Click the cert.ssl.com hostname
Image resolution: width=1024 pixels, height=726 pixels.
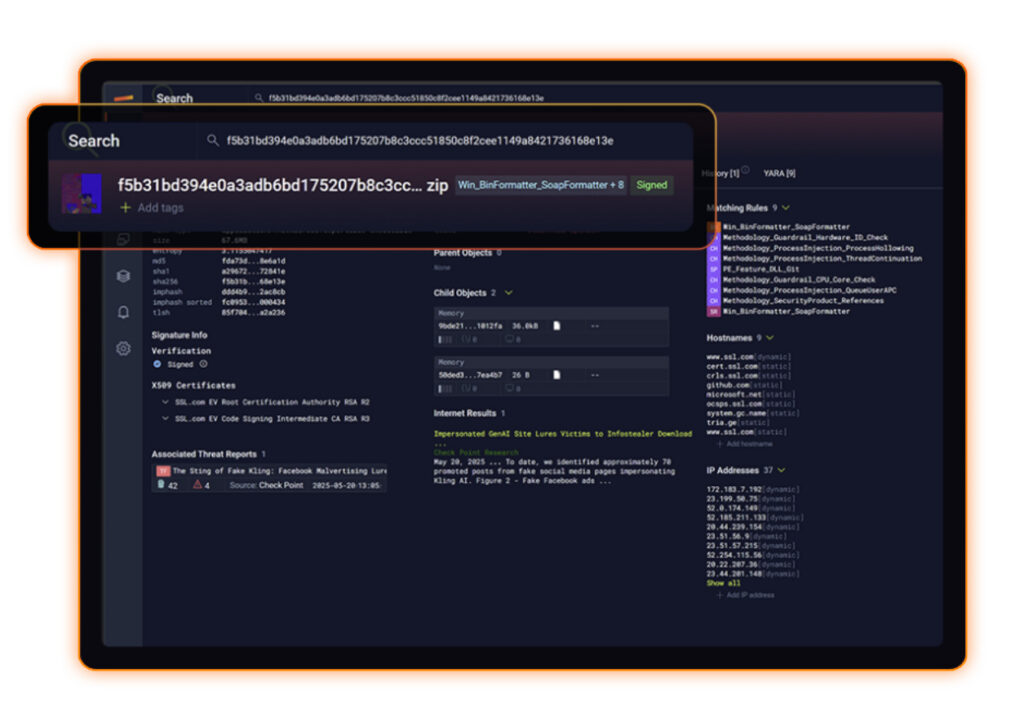coord(730,366)
